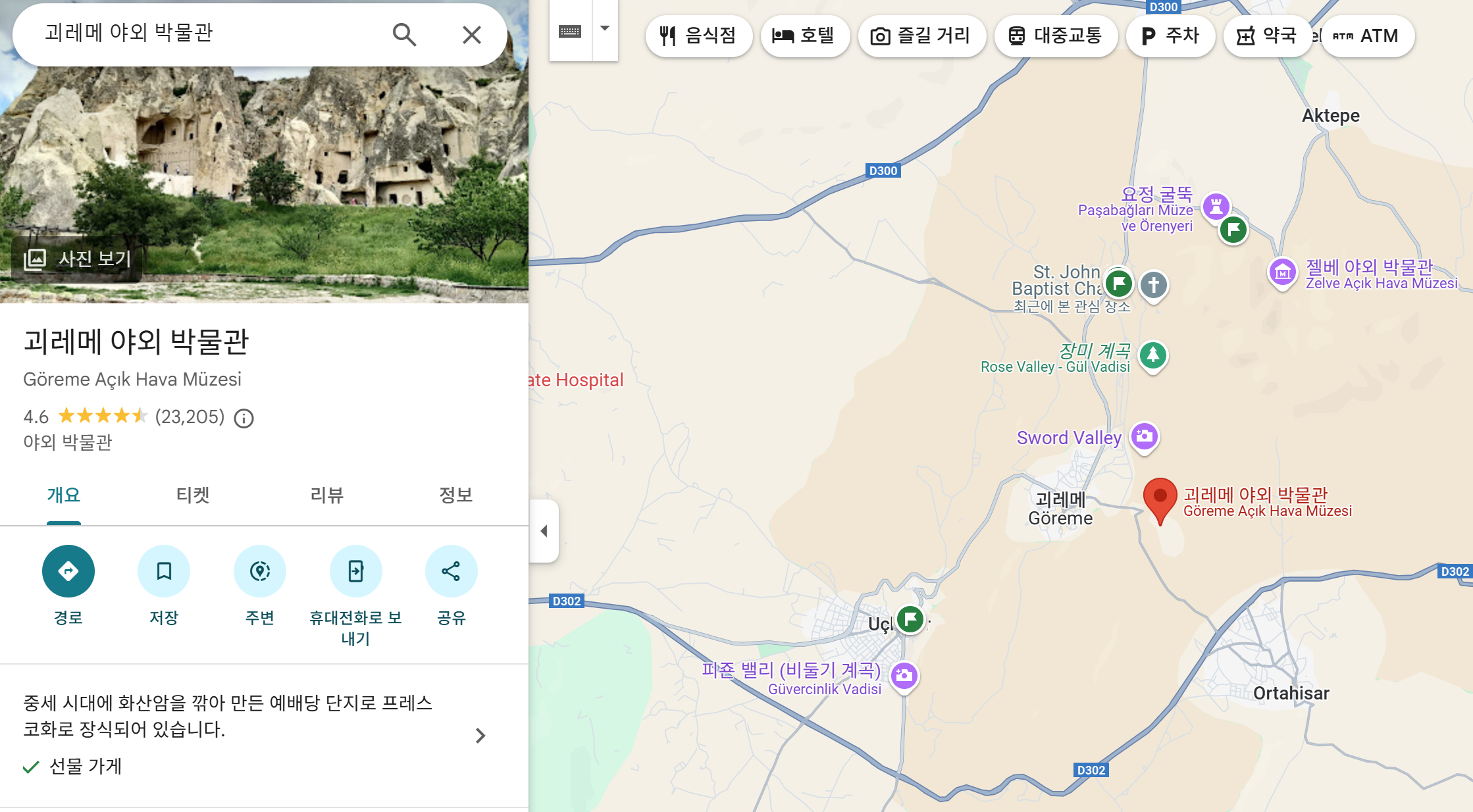Click the St. John Baptist church cross marker

click(1154, 286)
